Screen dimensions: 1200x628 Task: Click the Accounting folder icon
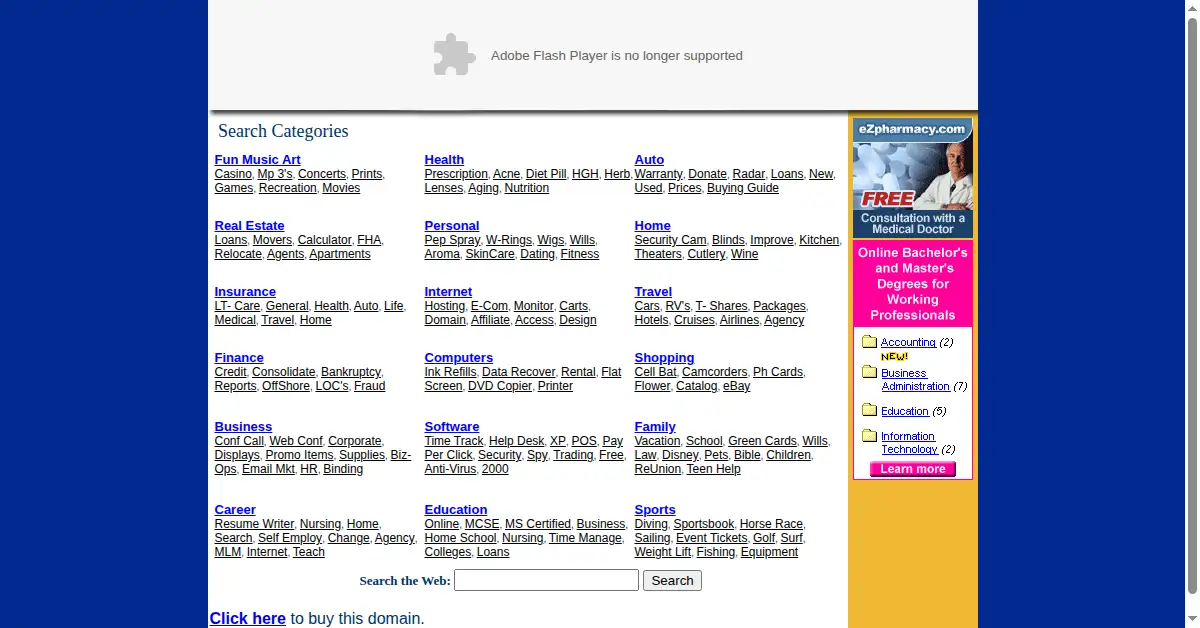tap(869, 342)
